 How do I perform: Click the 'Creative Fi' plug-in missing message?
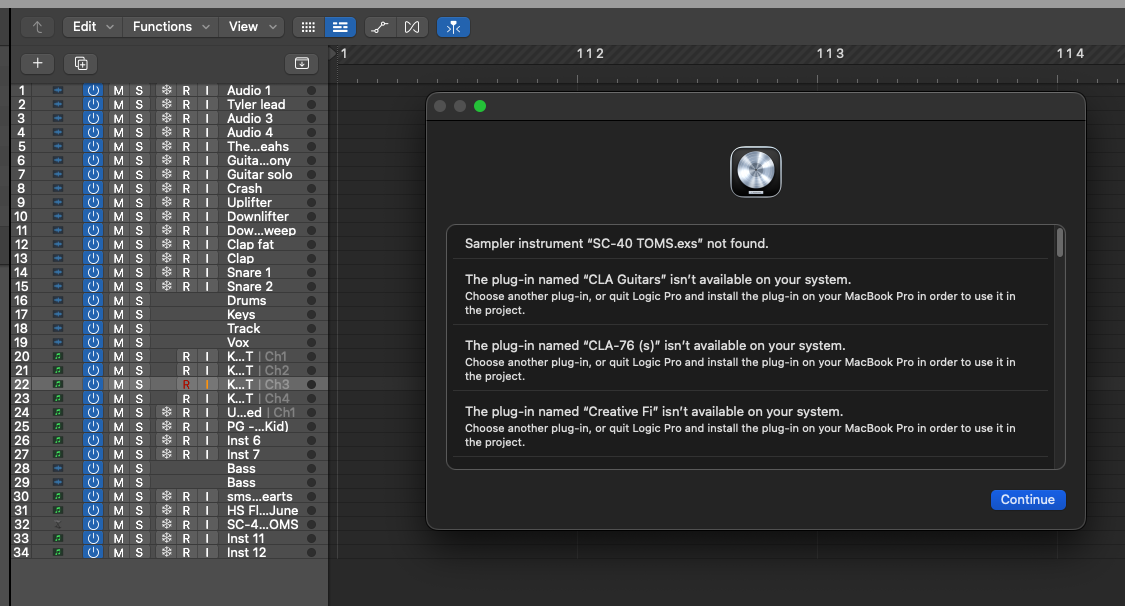[750, 426]
